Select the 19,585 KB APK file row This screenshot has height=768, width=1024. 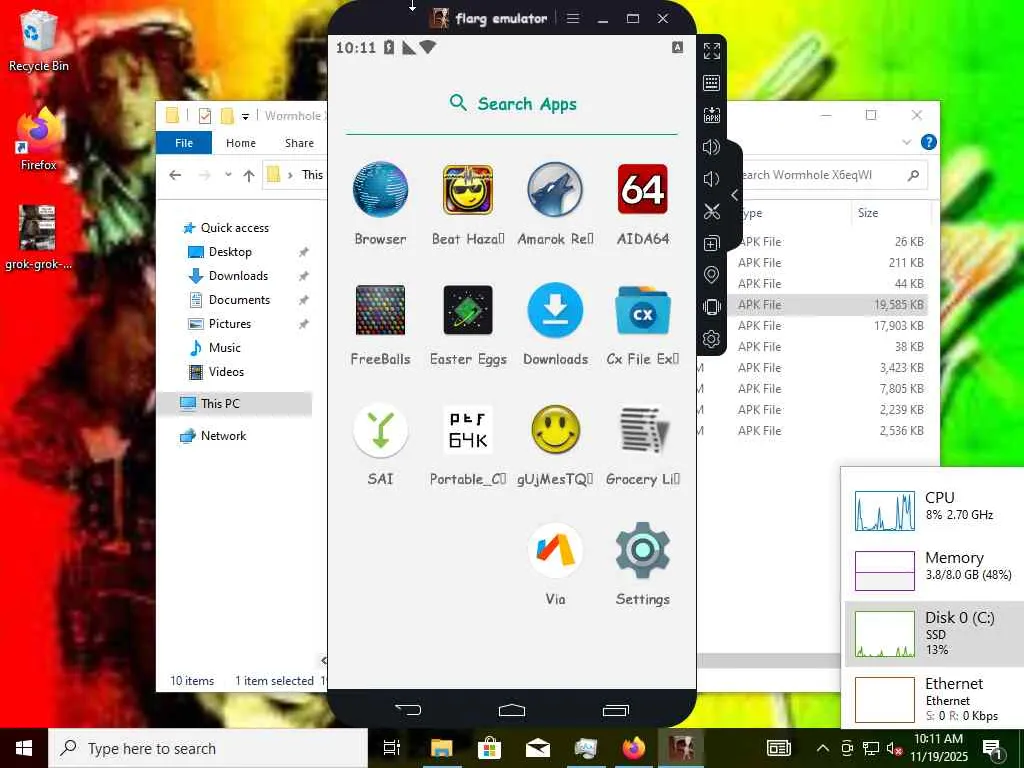[829, 304]
